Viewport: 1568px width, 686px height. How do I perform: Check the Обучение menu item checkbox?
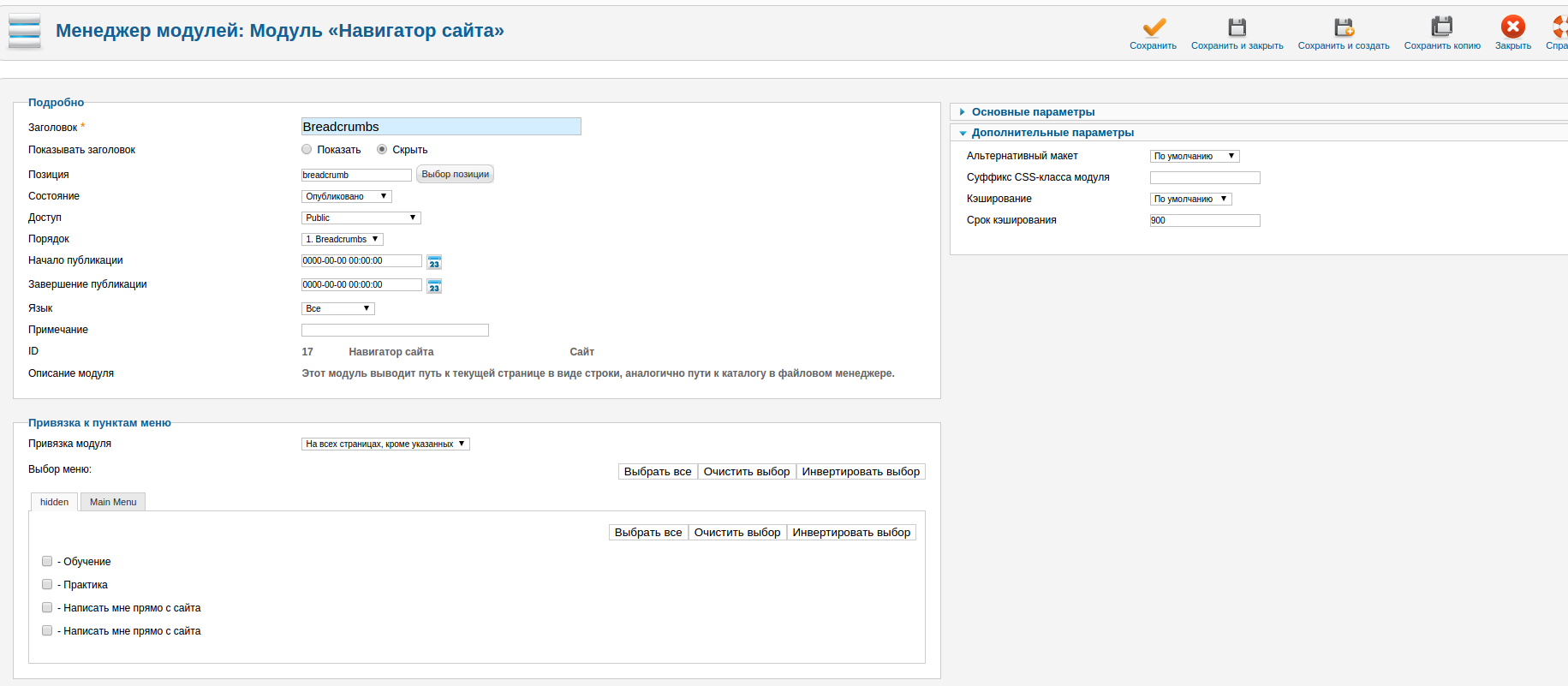47,561
